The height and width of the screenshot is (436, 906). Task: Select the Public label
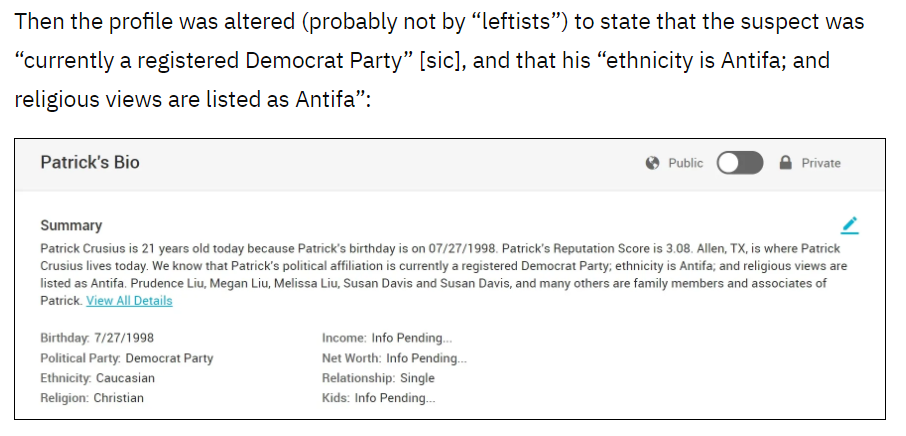[x=686, y=163]
